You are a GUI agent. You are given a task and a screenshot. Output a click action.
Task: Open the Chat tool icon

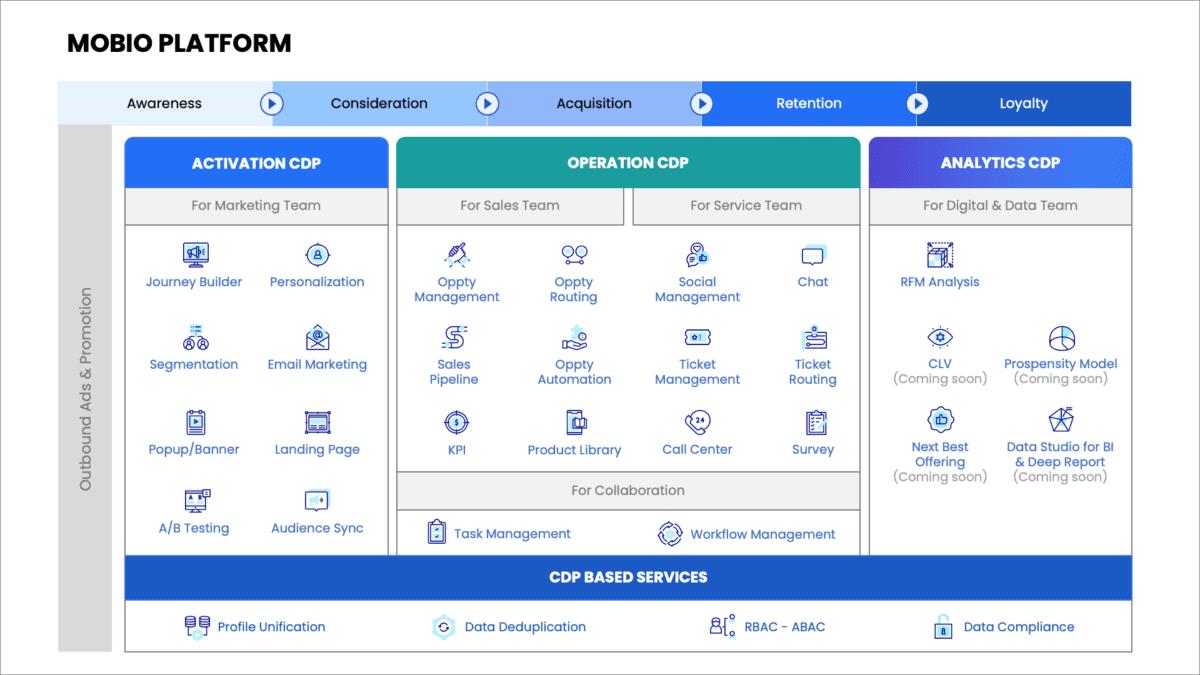812,255
